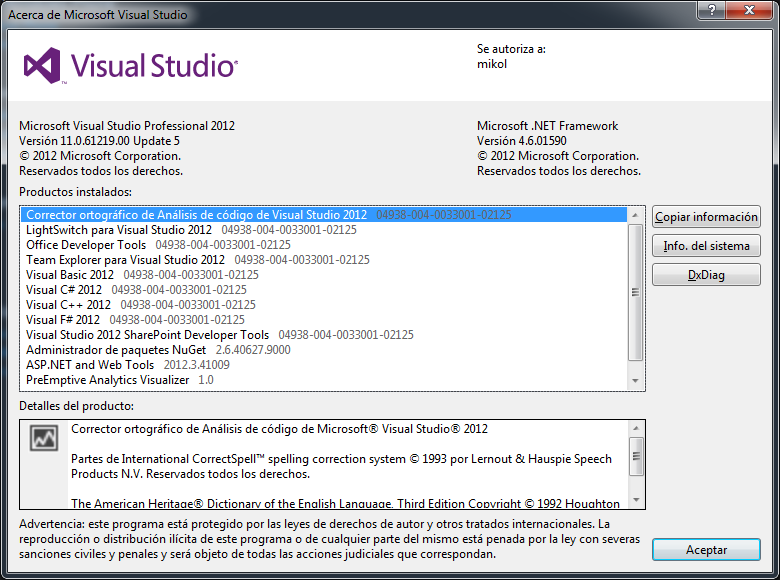Open Info. del sistema

point(706,246)
